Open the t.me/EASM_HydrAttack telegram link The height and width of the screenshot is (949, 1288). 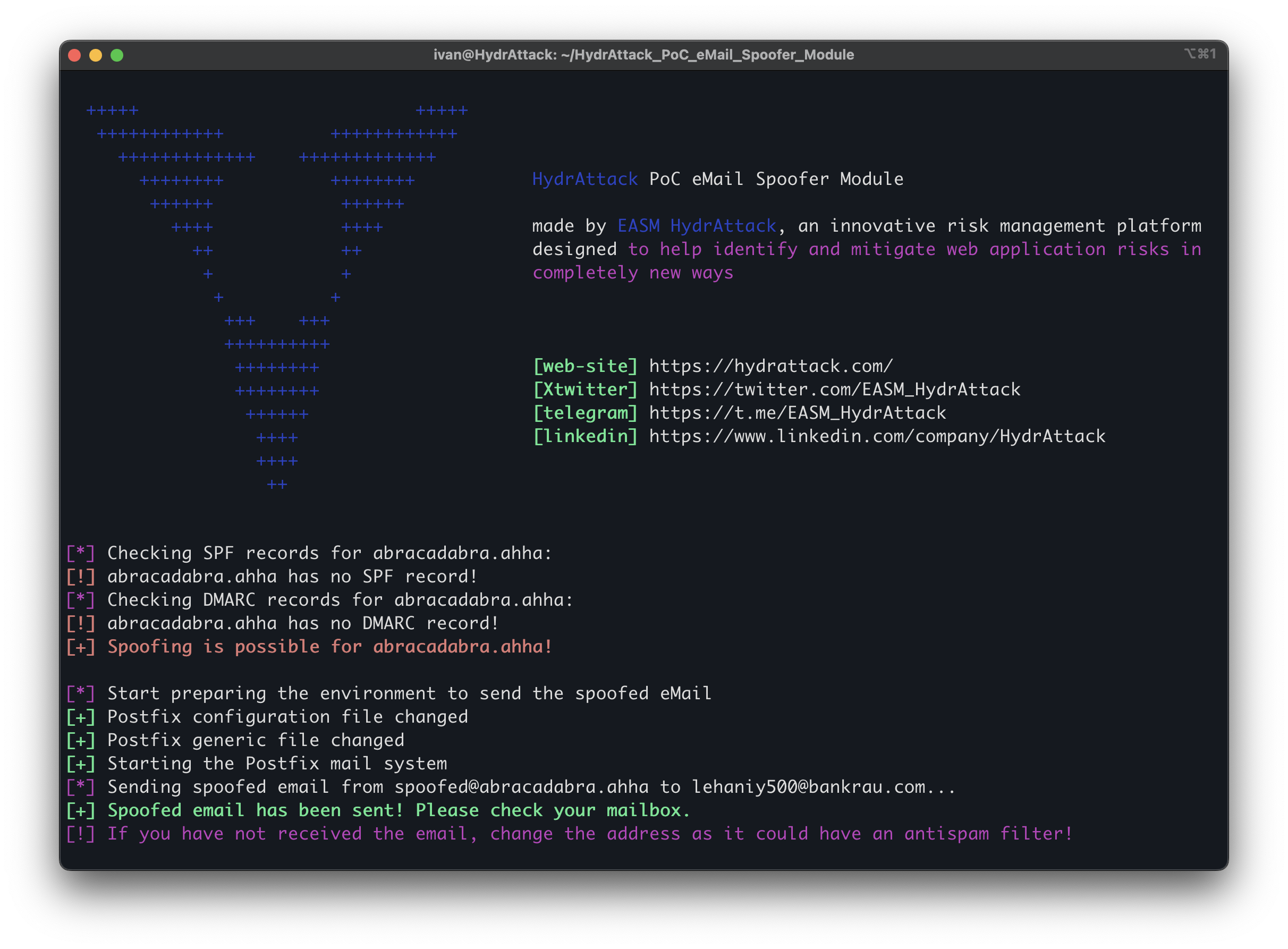[x=798, y=413]
